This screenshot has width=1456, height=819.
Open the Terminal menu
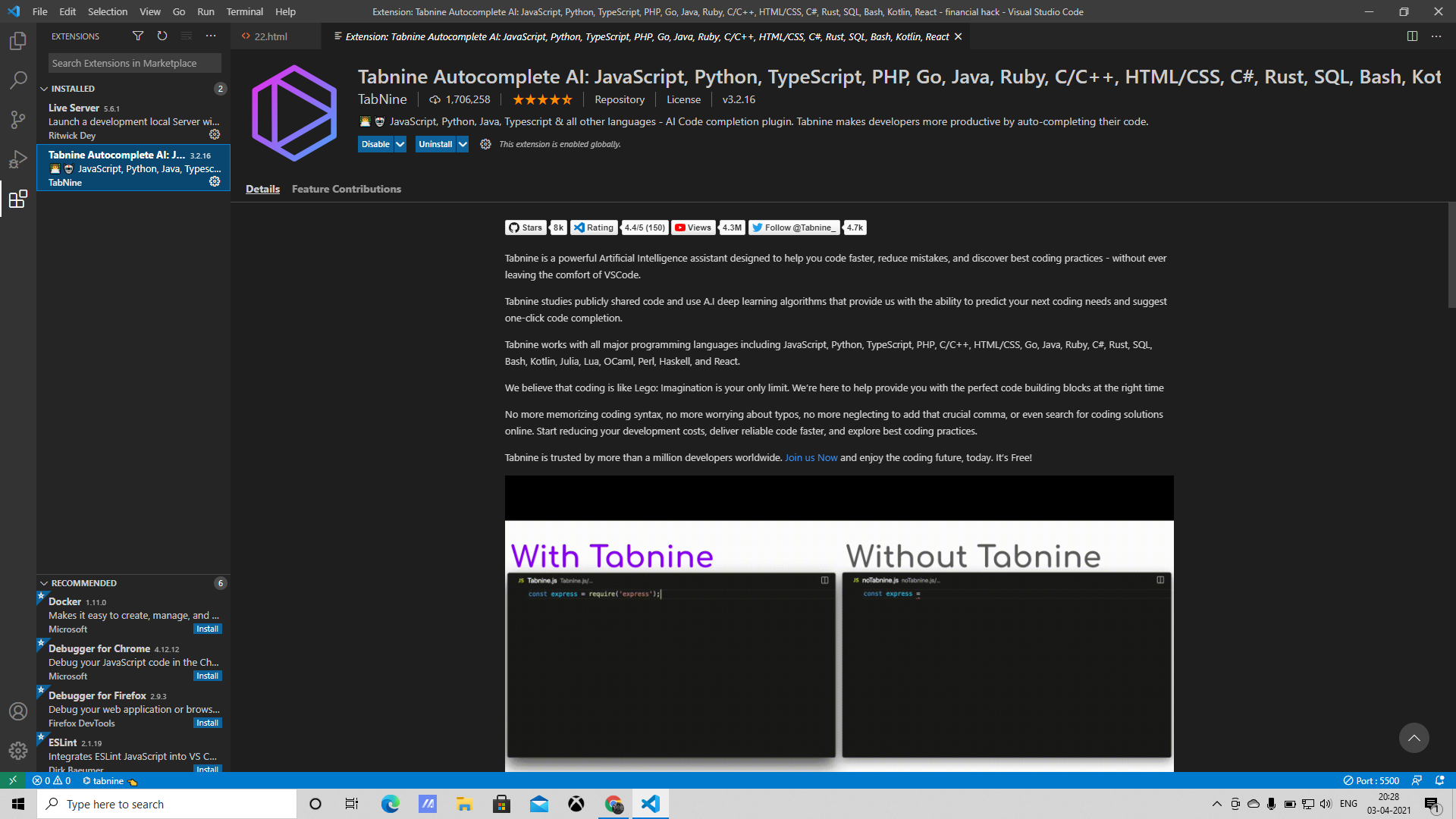[x=244, y=11]
